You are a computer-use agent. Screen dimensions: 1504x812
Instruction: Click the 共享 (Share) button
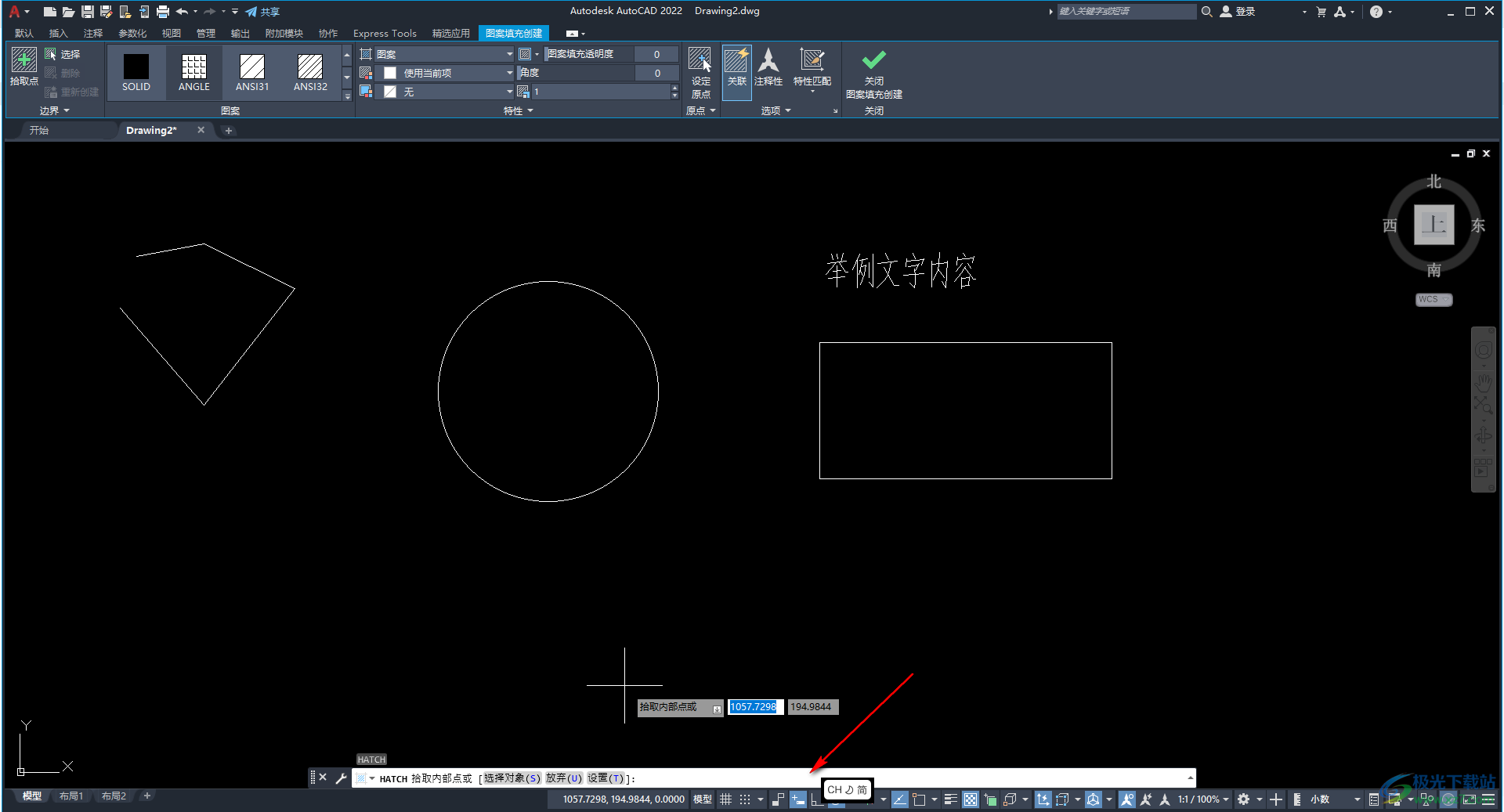(x=262, y=12)
